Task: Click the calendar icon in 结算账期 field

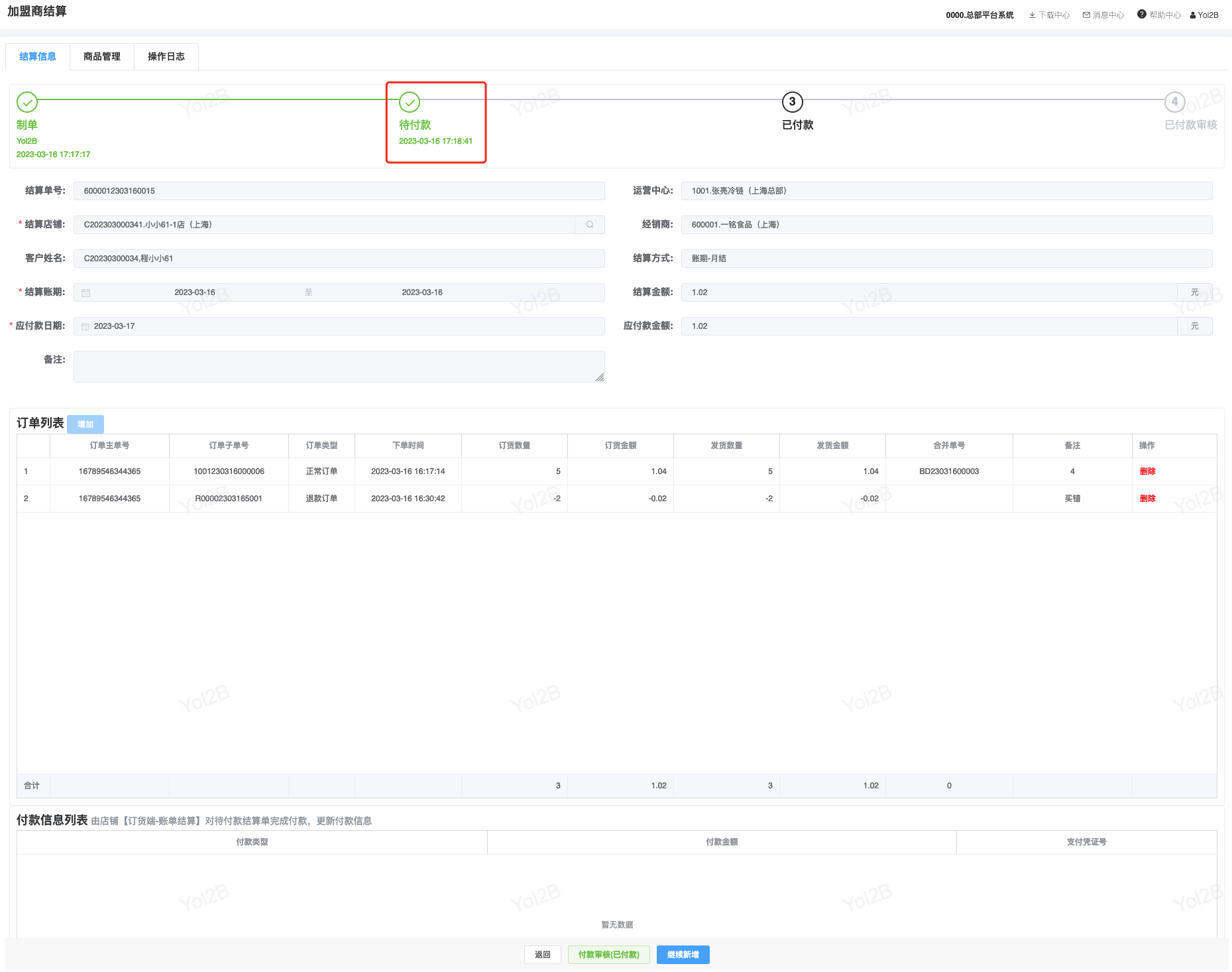Action: coord(85,292)
